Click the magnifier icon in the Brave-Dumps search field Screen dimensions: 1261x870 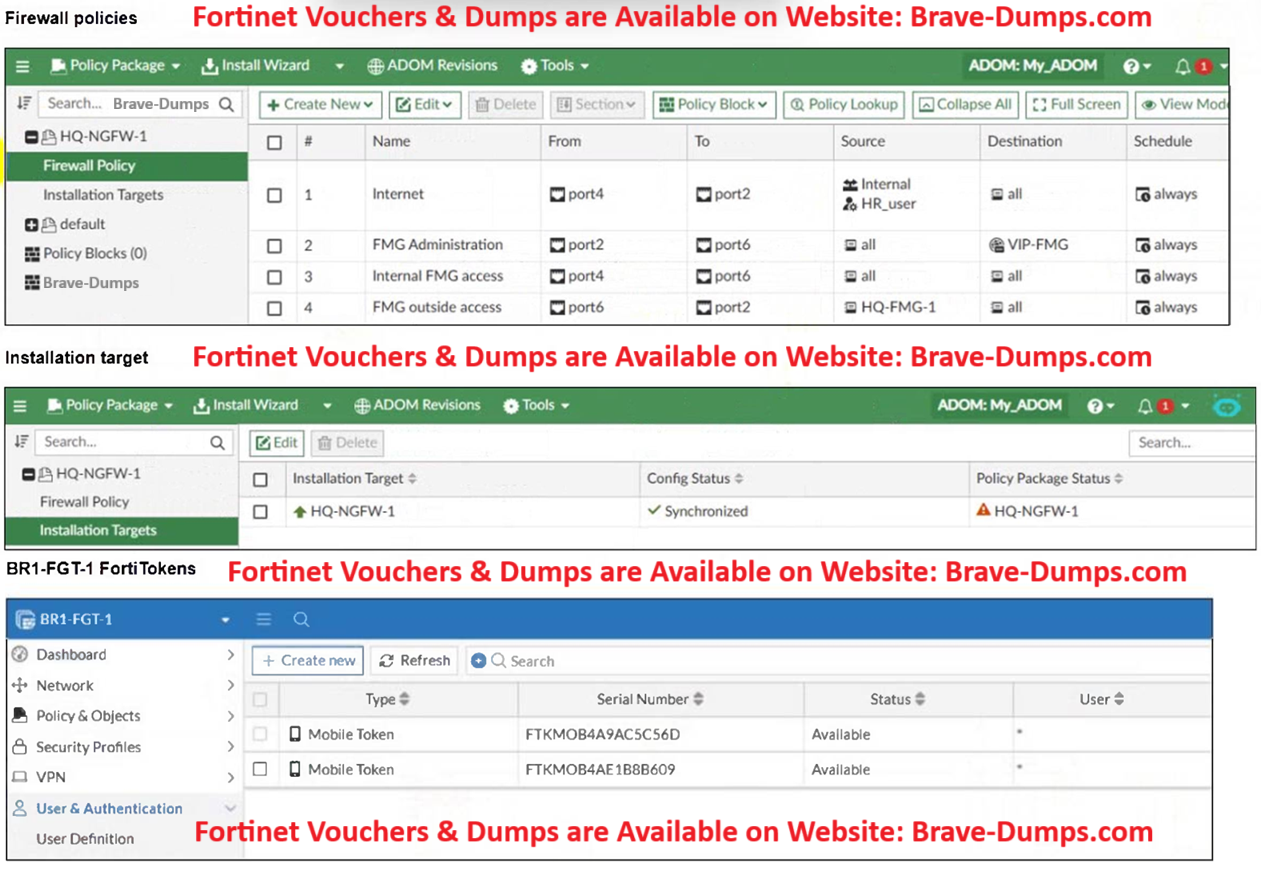pyautogui.click(x=227, y=104)
